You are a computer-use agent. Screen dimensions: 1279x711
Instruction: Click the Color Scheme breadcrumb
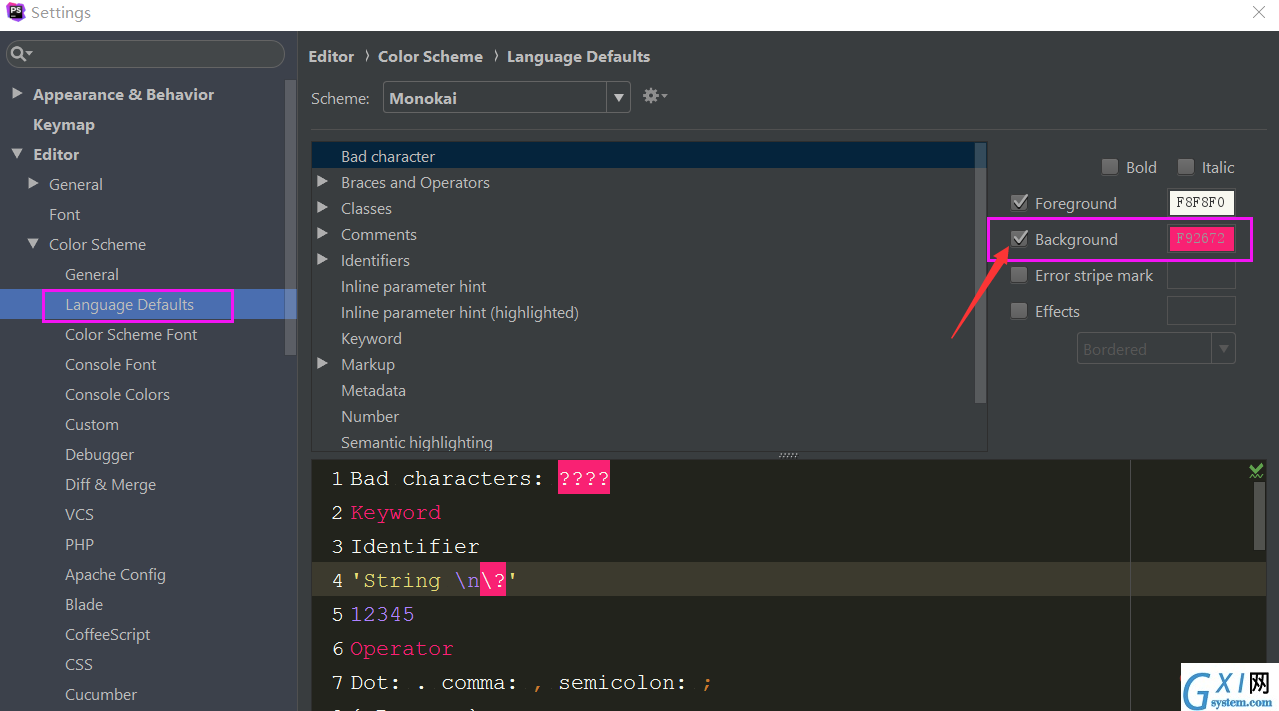pos(430,57)
